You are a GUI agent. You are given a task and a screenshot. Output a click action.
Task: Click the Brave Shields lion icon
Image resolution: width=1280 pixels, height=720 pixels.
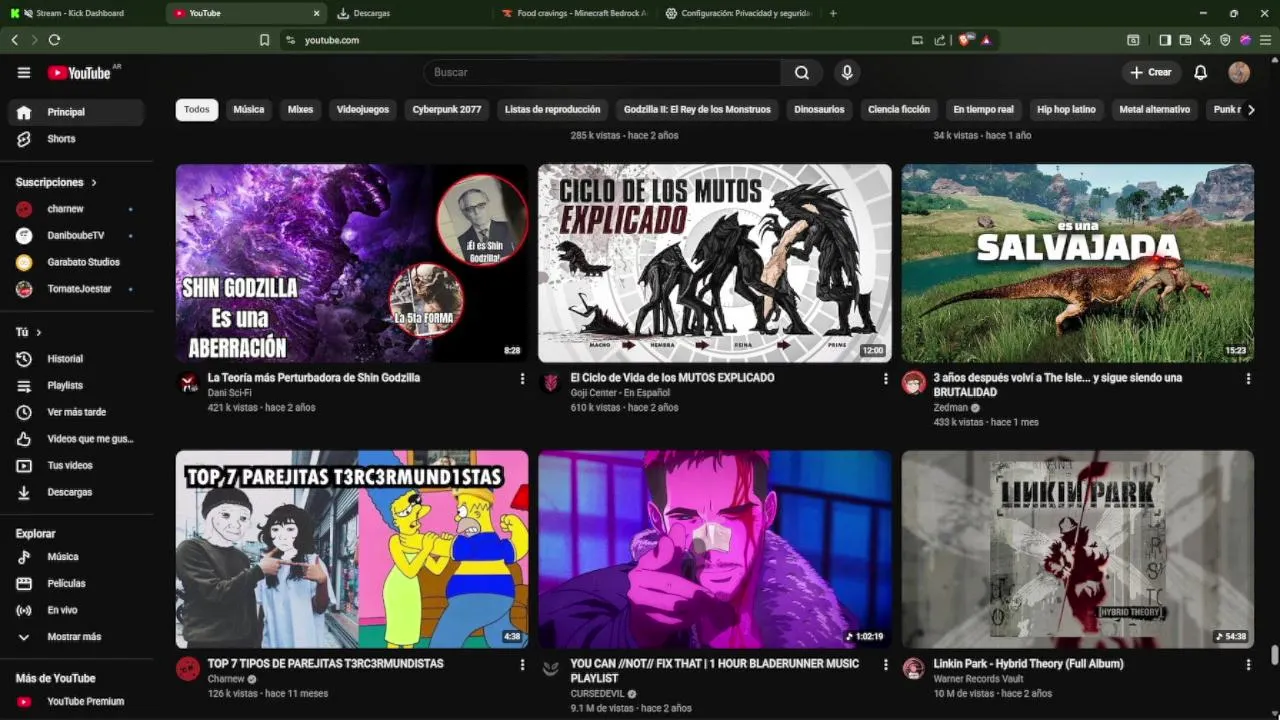(965, 40)
